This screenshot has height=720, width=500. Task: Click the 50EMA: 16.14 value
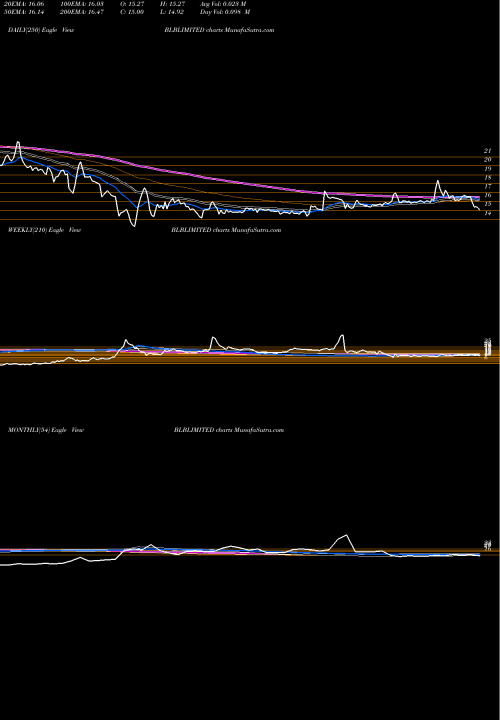(x=22, y=12)
